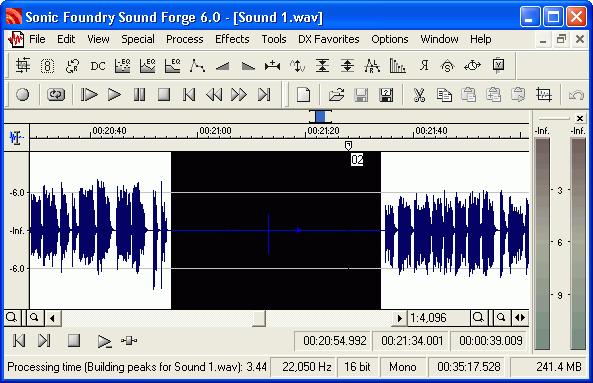Click the Graphic Fade icon
The width and height of the screenshot is (593, 383).
(x=197, y=66)
